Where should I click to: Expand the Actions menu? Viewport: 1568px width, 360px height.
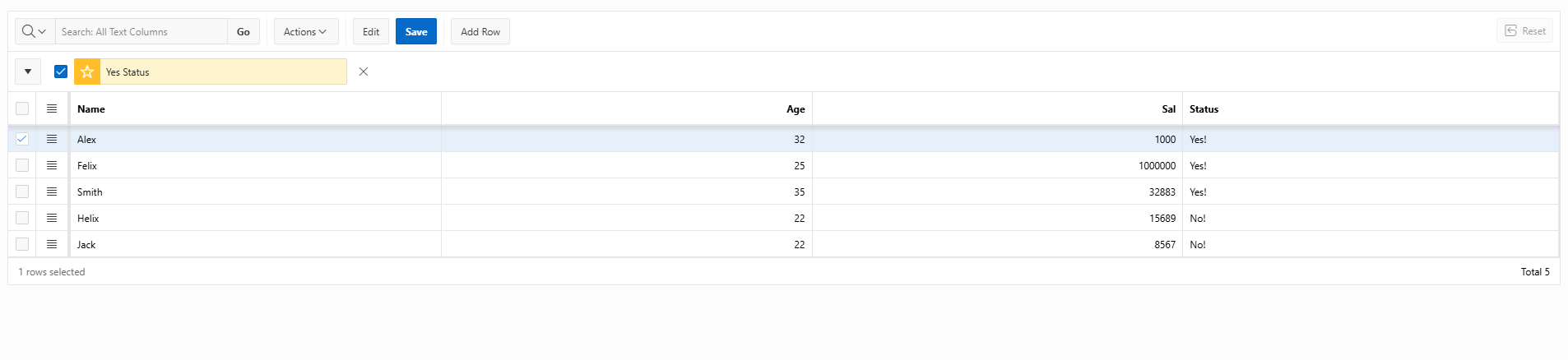pyautogui.click(x=305, y=31)
